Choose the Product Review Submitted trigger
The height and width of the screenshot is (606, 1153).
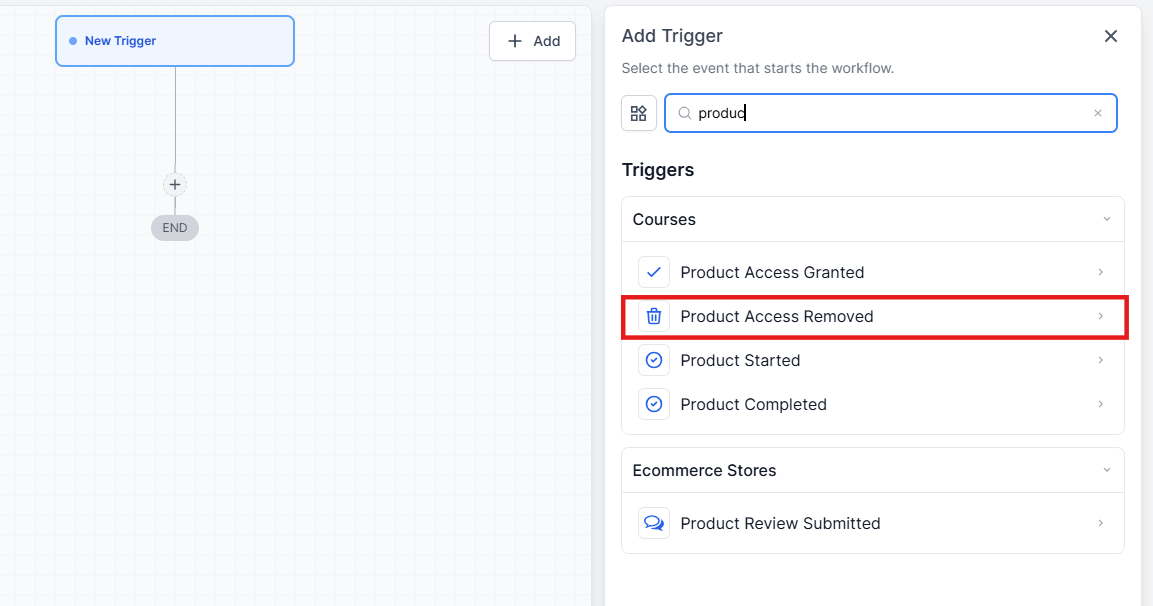[780, 523]
